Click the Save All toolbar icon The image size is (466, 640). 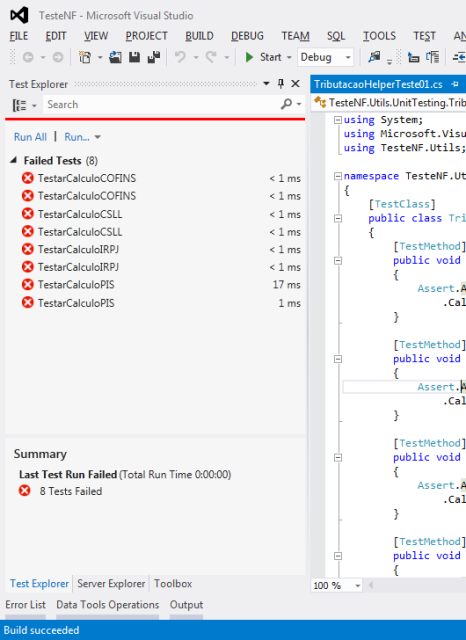[x=154, y=57]
